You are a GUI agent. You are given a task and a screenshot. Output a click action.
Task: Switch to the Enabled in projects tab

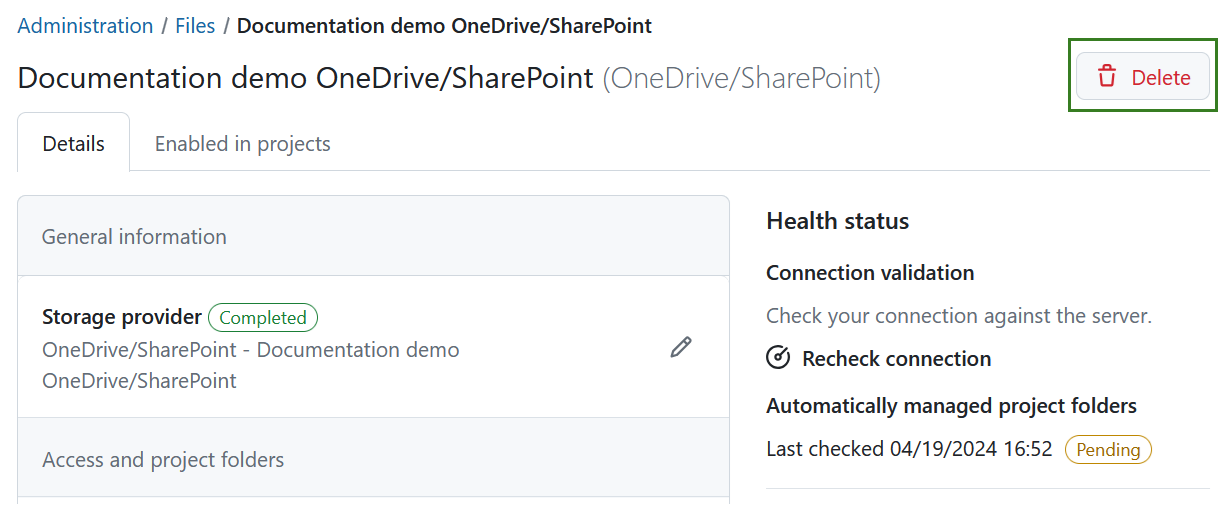point(242,144)
